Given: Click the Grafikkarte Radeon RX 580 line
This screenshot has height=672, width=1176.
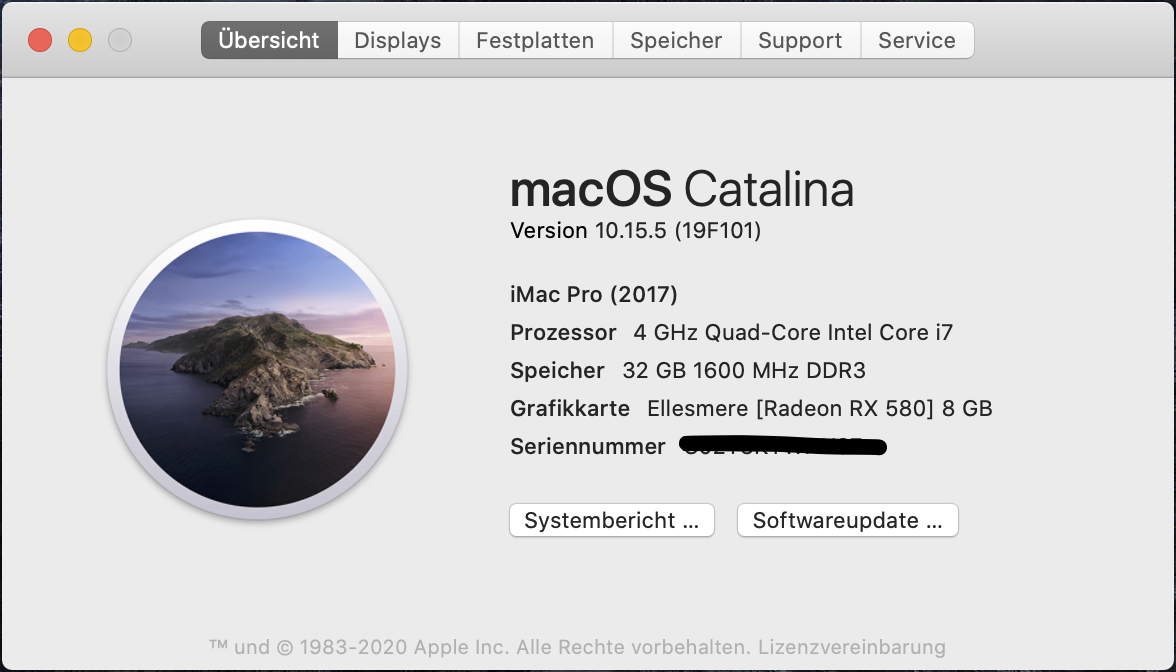Looking at the screenshot, I should [x=751, y=409].
